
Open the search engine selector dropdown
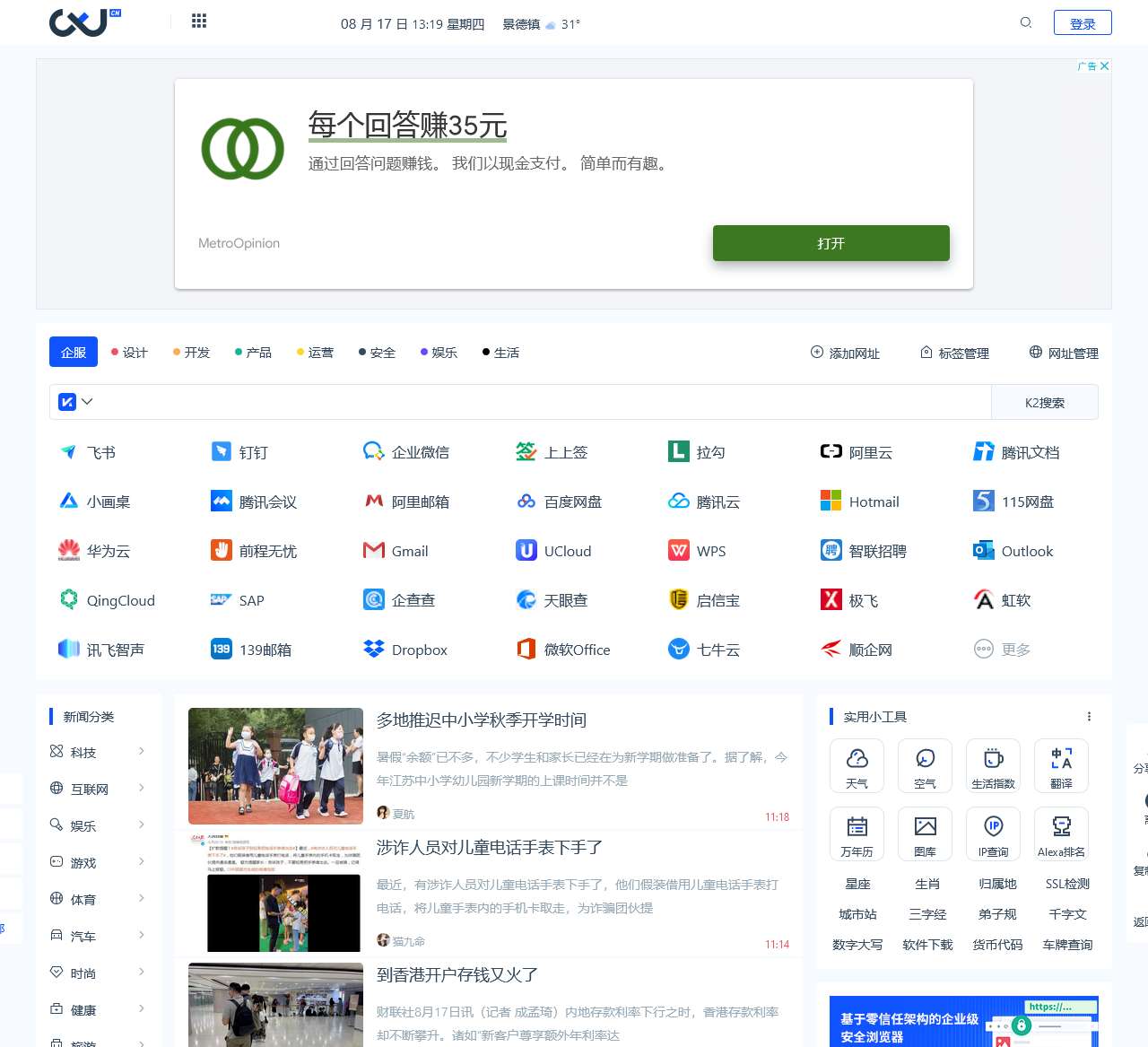tap(75, 402)
